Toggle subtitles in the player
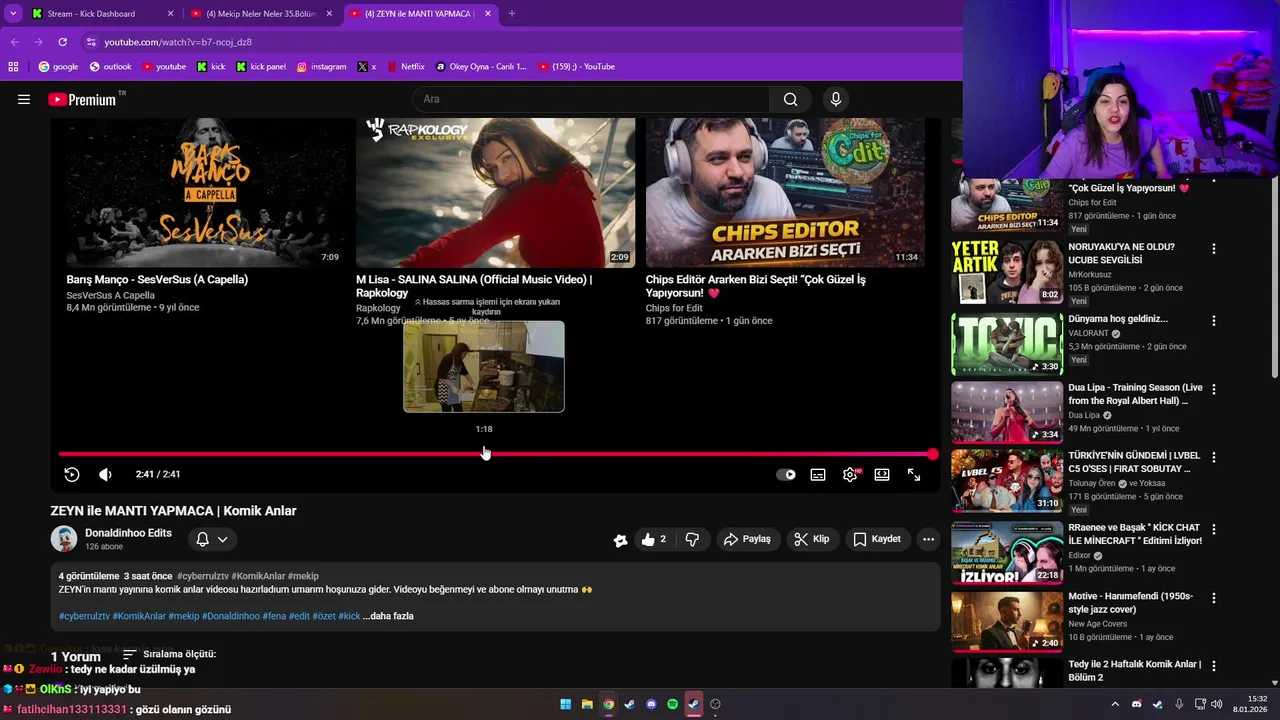This screenshot has height=720, width=1280. 818,475
